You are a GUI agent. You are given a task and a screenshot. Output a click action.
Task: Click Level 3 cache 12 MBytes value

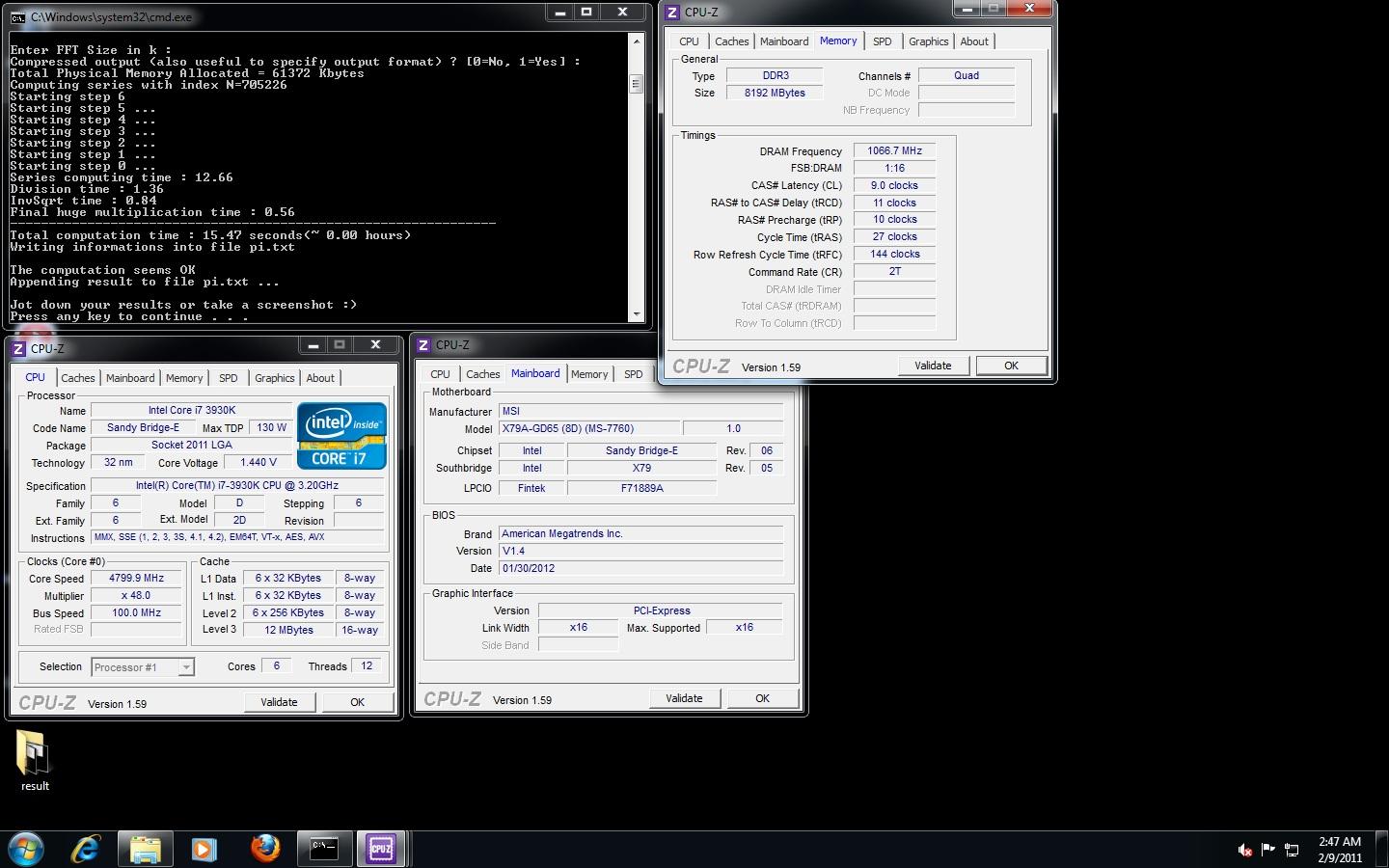(x=289, y=630)
